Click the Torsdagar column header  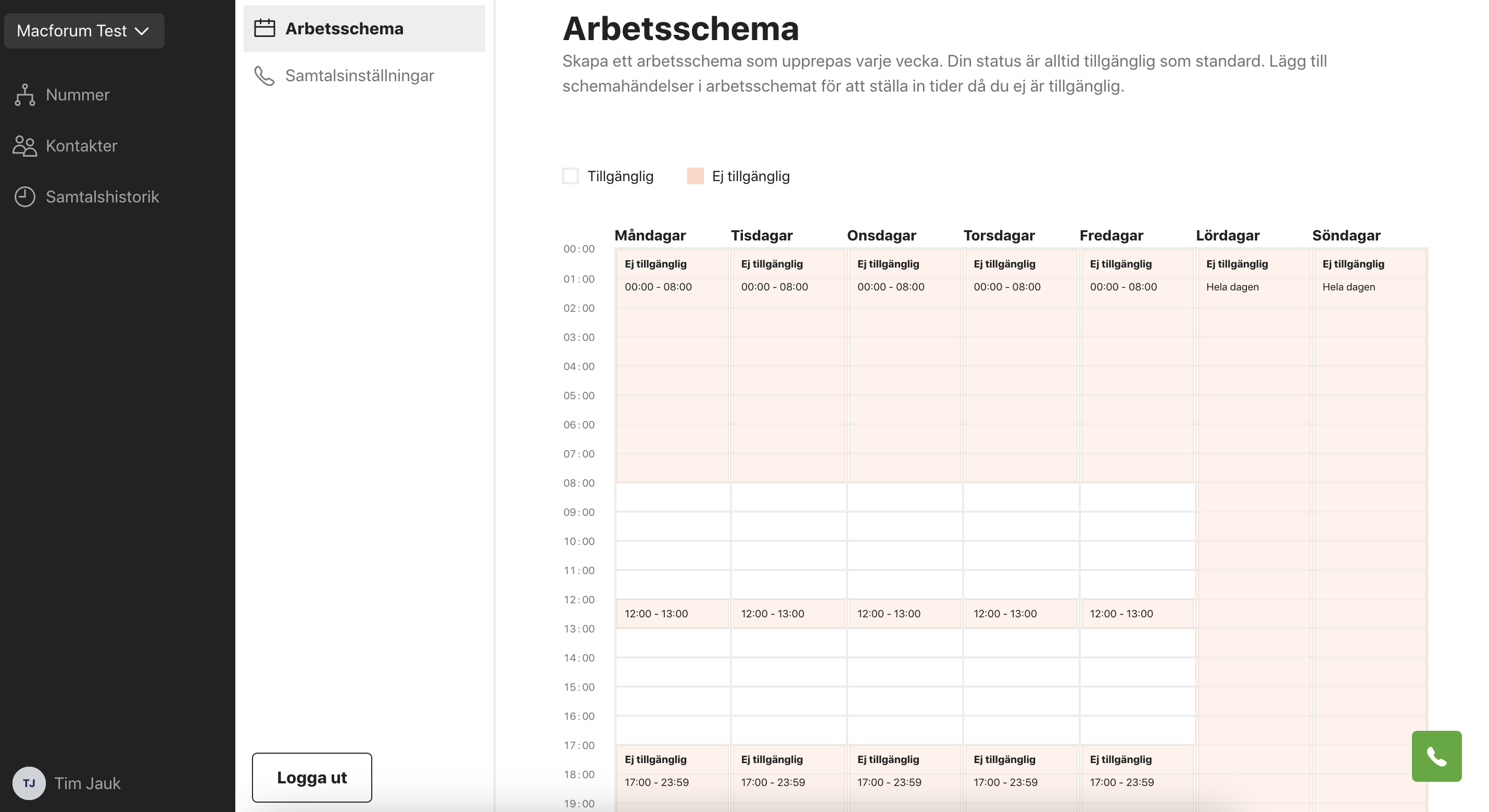point(999,235)
